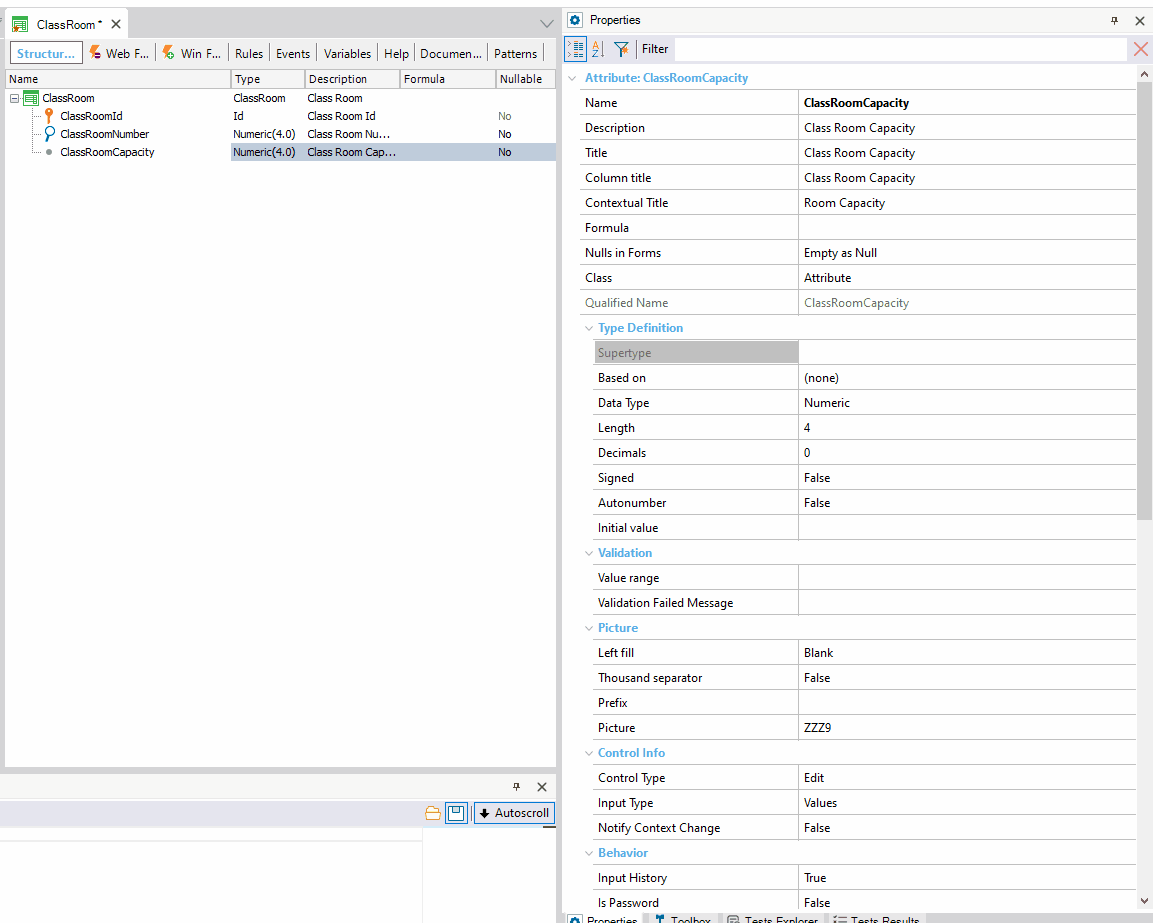Click the Structure button in the editor

[45, 53]
